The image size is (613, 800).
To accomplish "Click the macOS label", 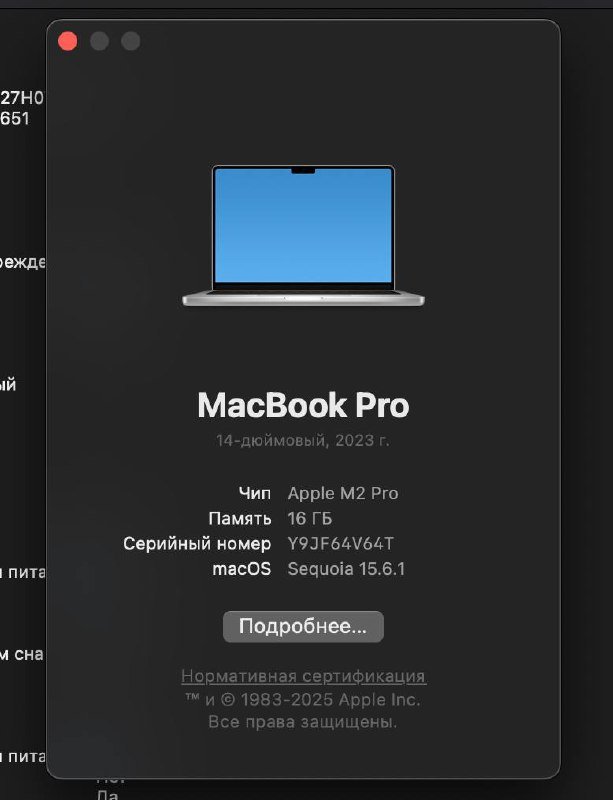I will (x=241, y=569).
